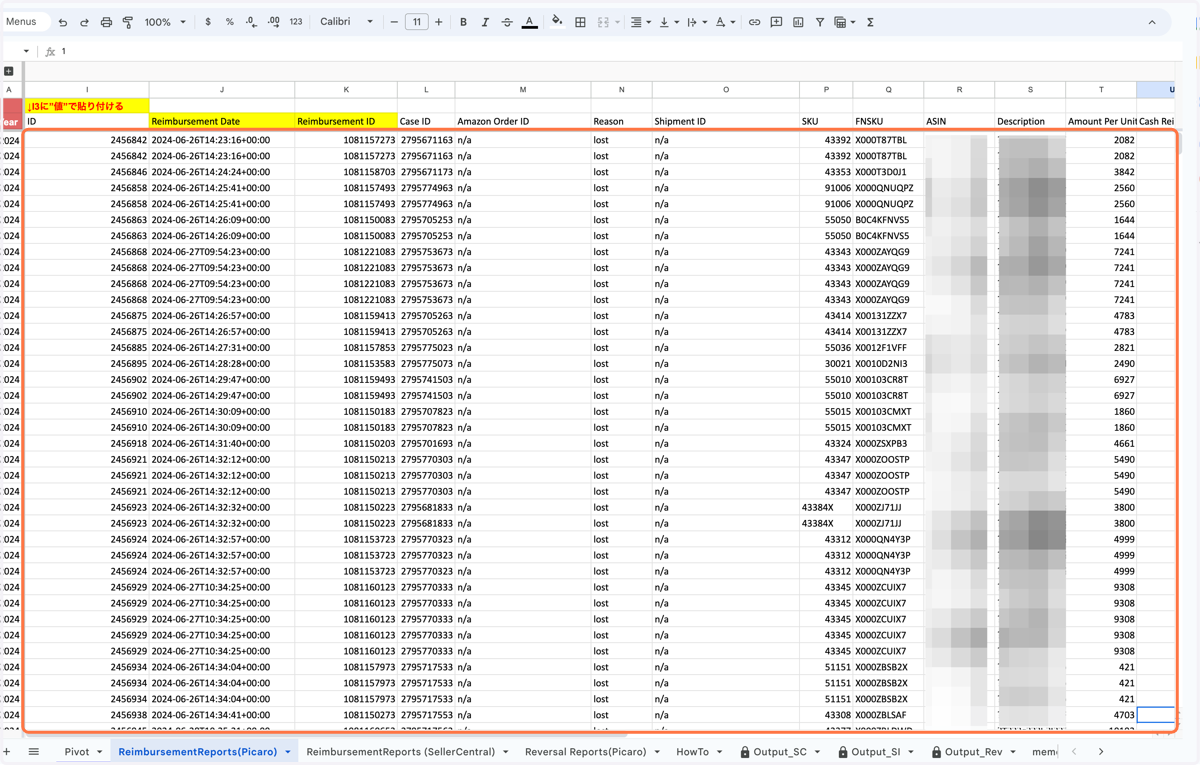This screenshot has height=765, width=1200.
Task: Click the Menus button
Action: coord(21,21)
